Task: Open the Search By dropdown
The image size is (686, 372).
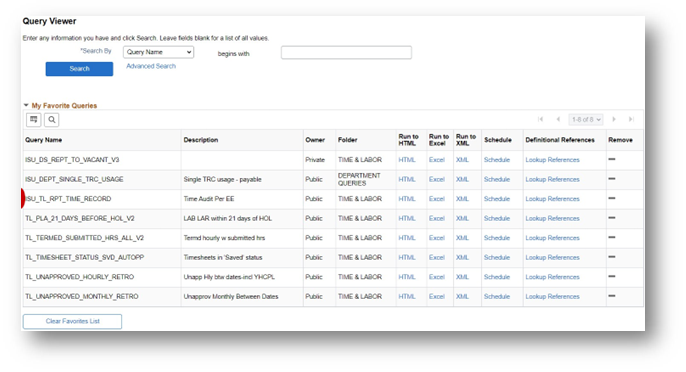Action: (158, 52)
